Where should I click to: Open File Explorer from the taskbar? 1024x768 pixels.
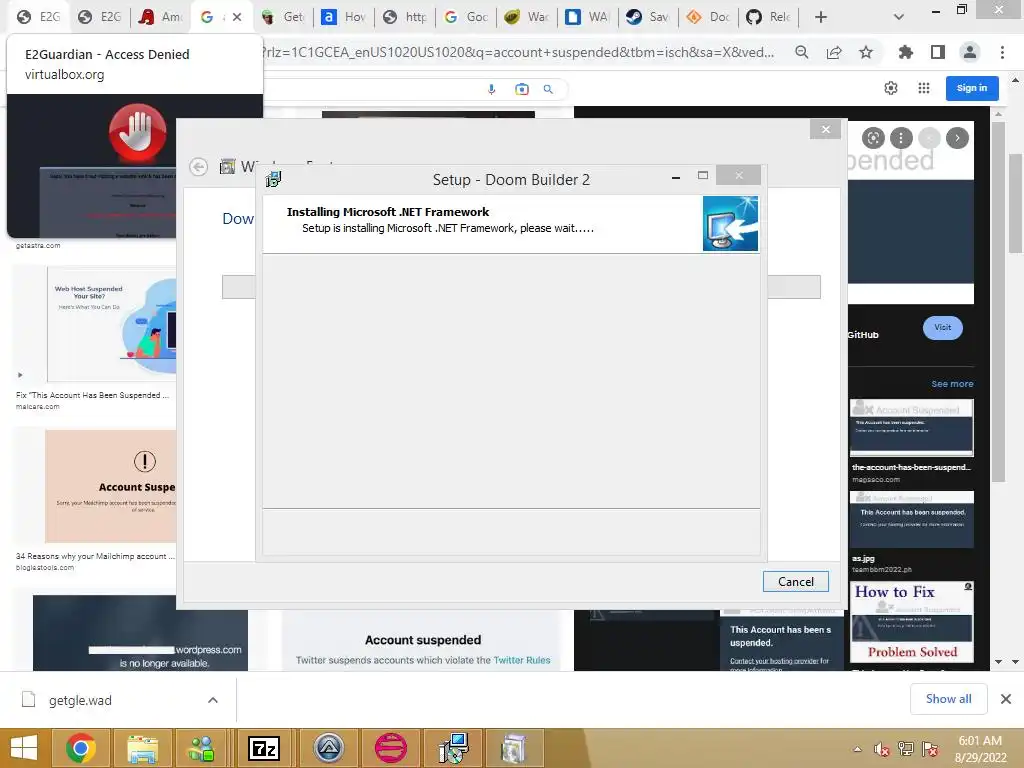(x=142, y=748)
